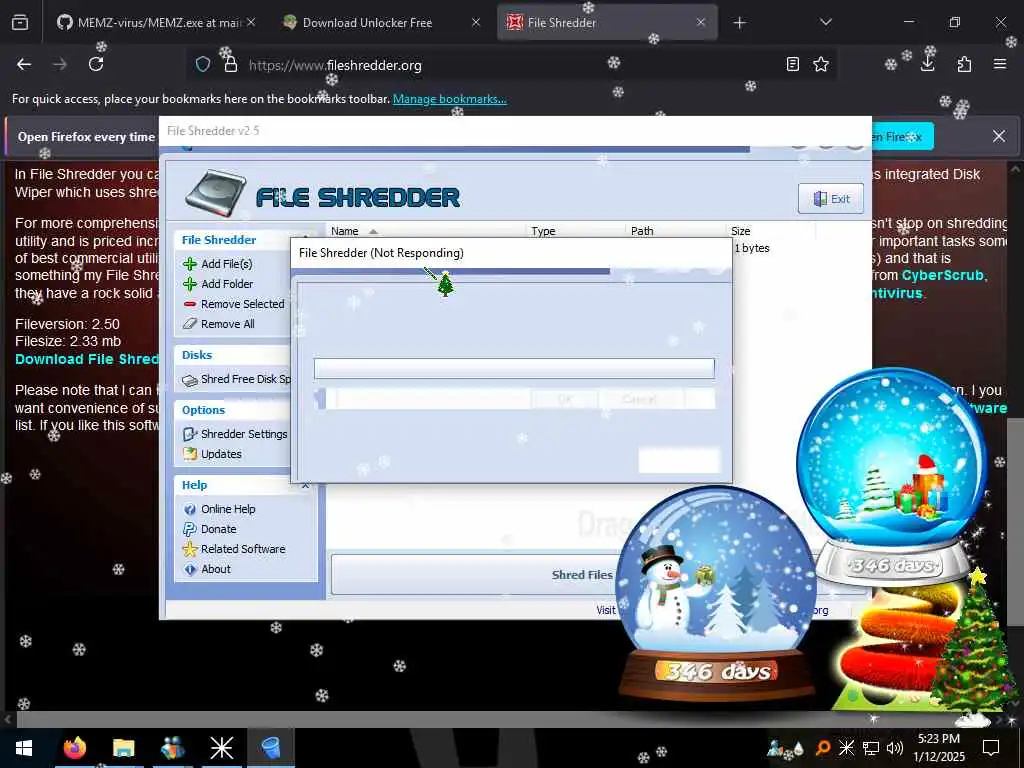Open Firefox View icon in the tab strip

pos(20,23)
